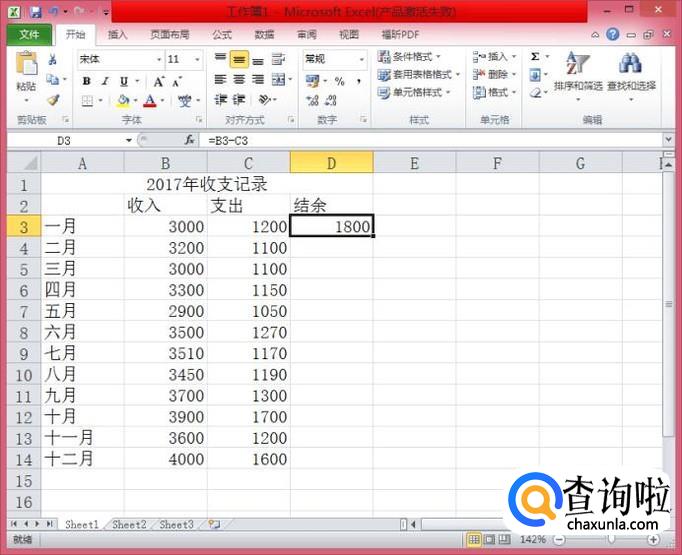
Task: Toggle middle vertical alignment
Action: click(239, 59)
